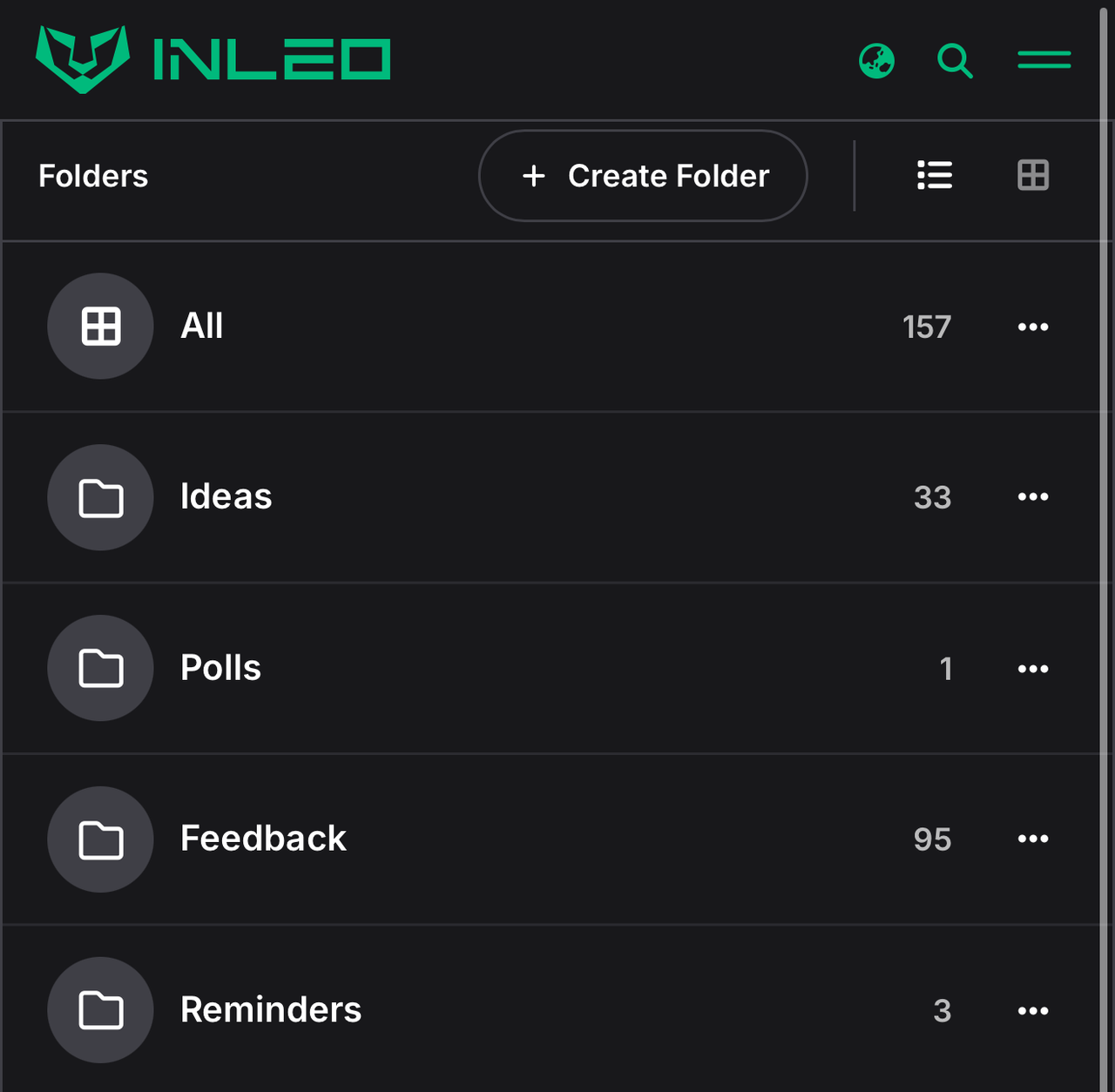Click the Polls folder icon
Screen dimensions: 1115x1092
pyautogui.click(x=100, y=668)
